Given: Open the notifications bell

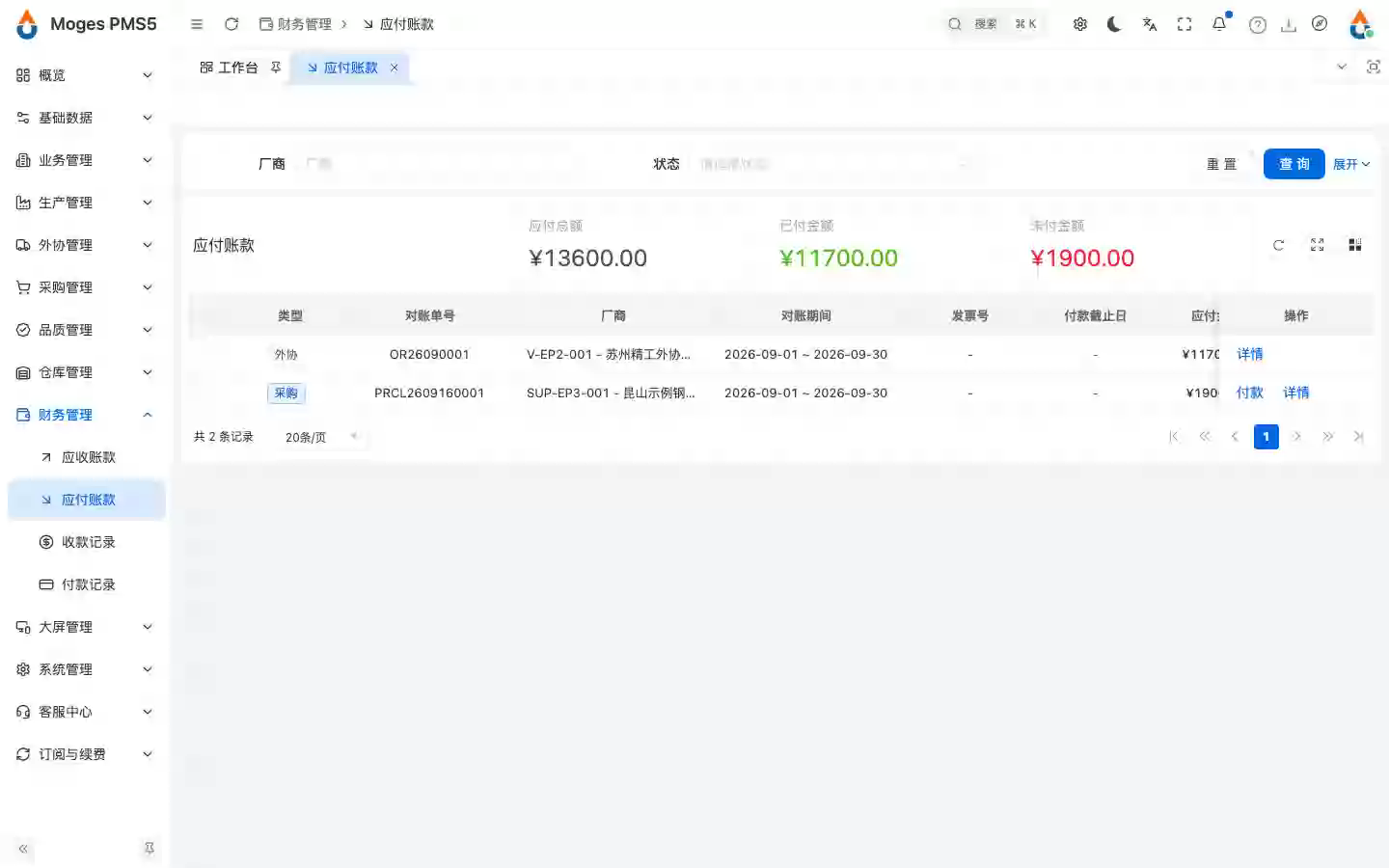Looking at the screenshot, I should pyautogui.click(x=1219, y=24).
